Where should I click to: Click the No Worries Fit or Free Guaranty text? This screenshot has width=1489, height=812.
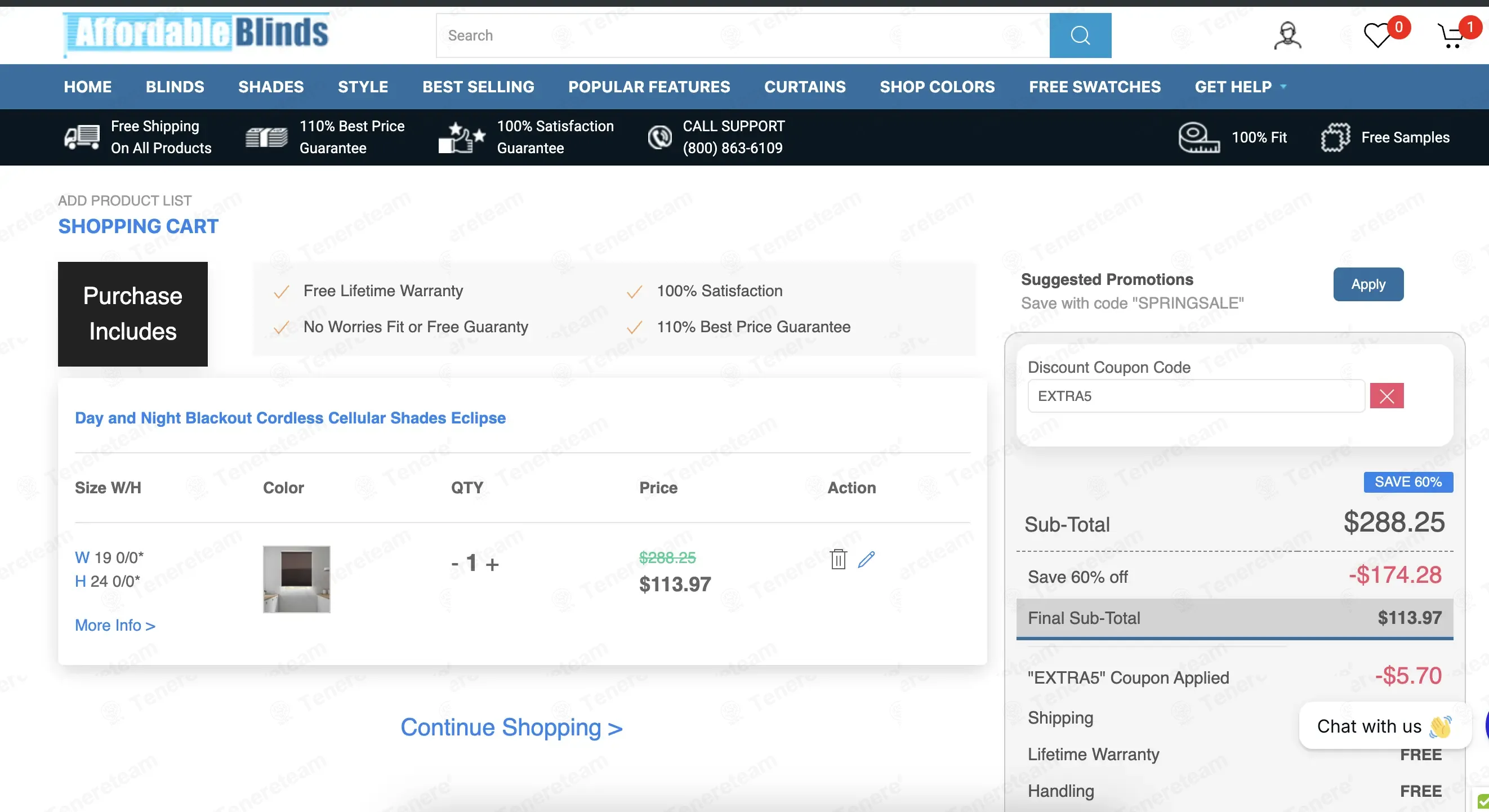tap(416, 327)
